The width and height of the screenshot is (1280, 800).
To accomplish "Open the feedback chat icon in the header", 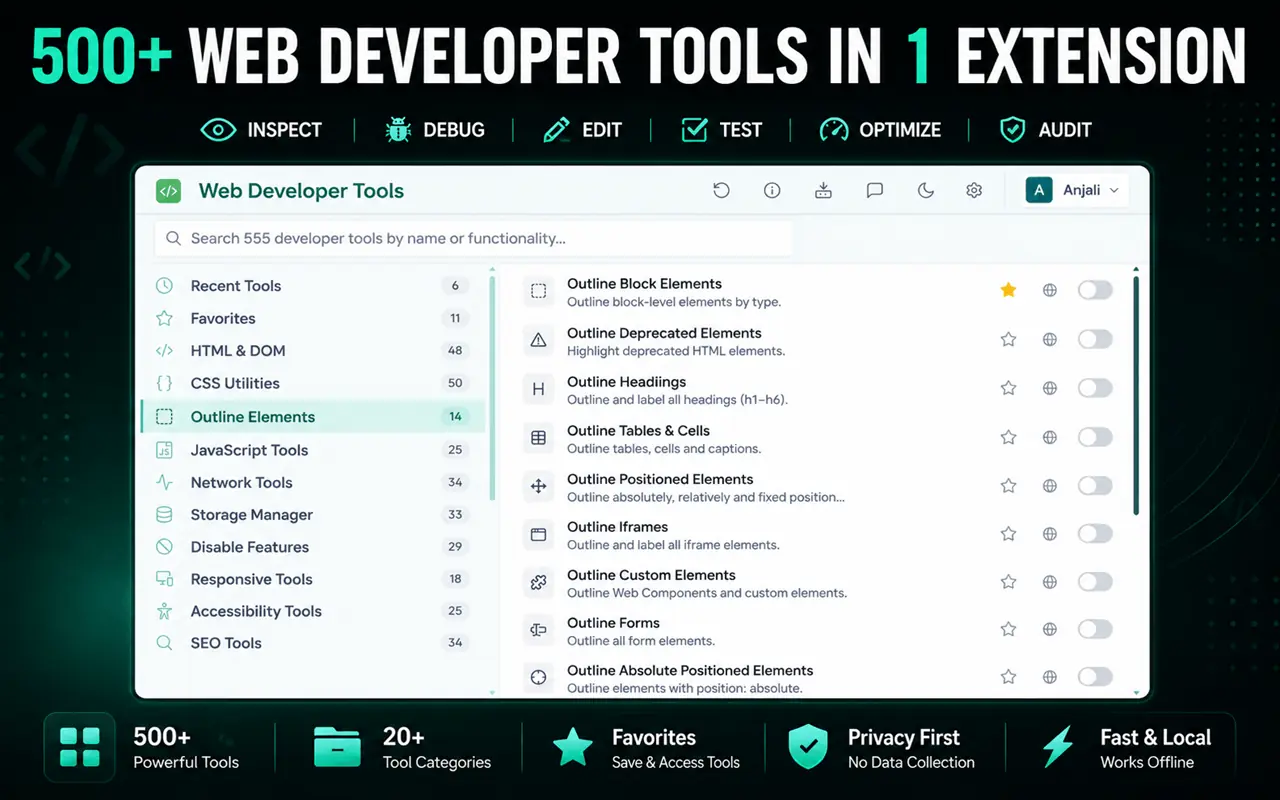I will pos(875,190).
